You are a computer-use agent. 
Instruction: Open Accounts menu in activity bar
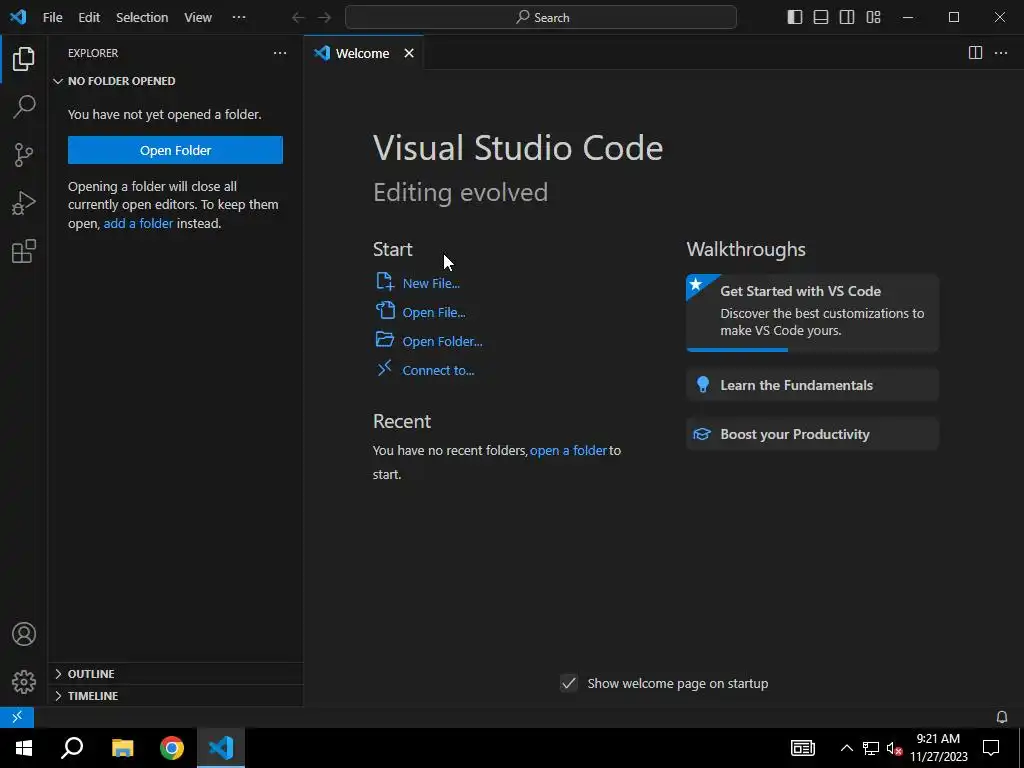click(24, 634)
